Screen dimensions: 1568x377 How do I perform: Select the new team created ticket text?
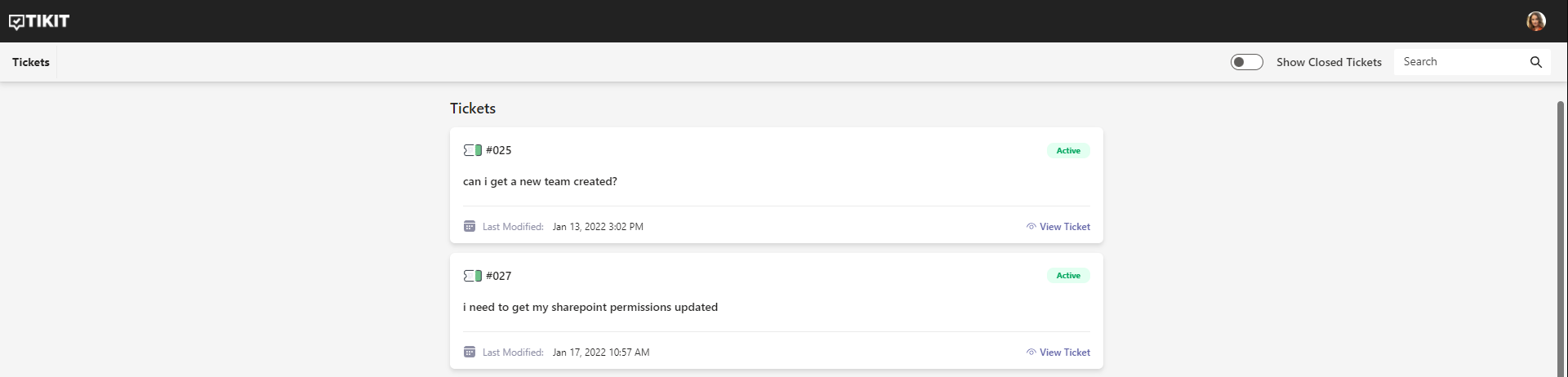point(540,181)
